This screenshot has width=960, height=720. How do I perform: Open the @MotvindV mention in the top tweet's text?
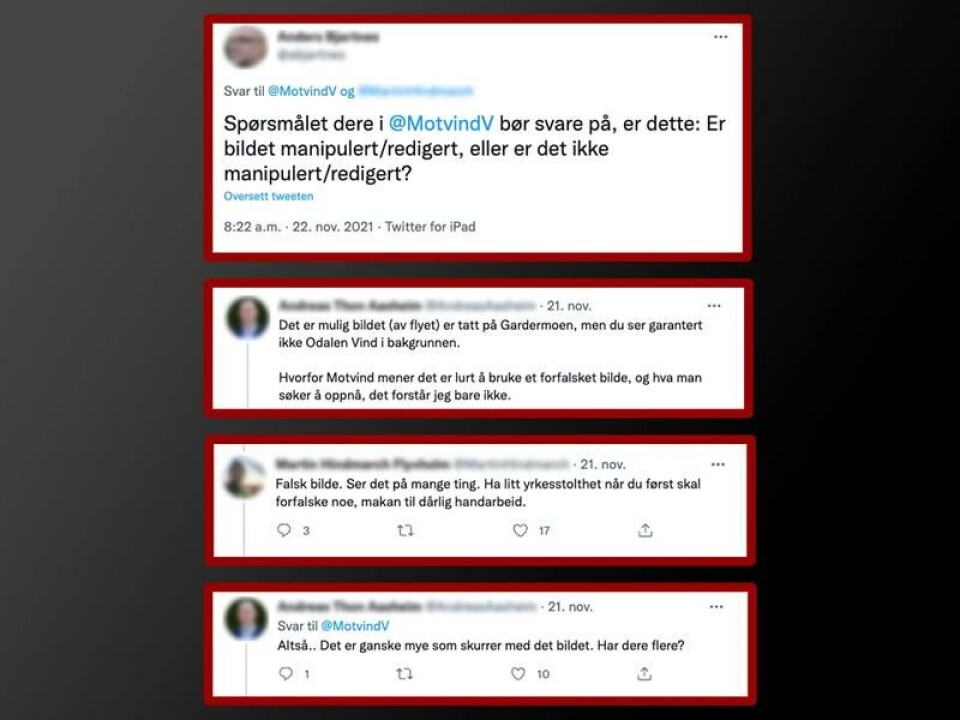(441, 124)
